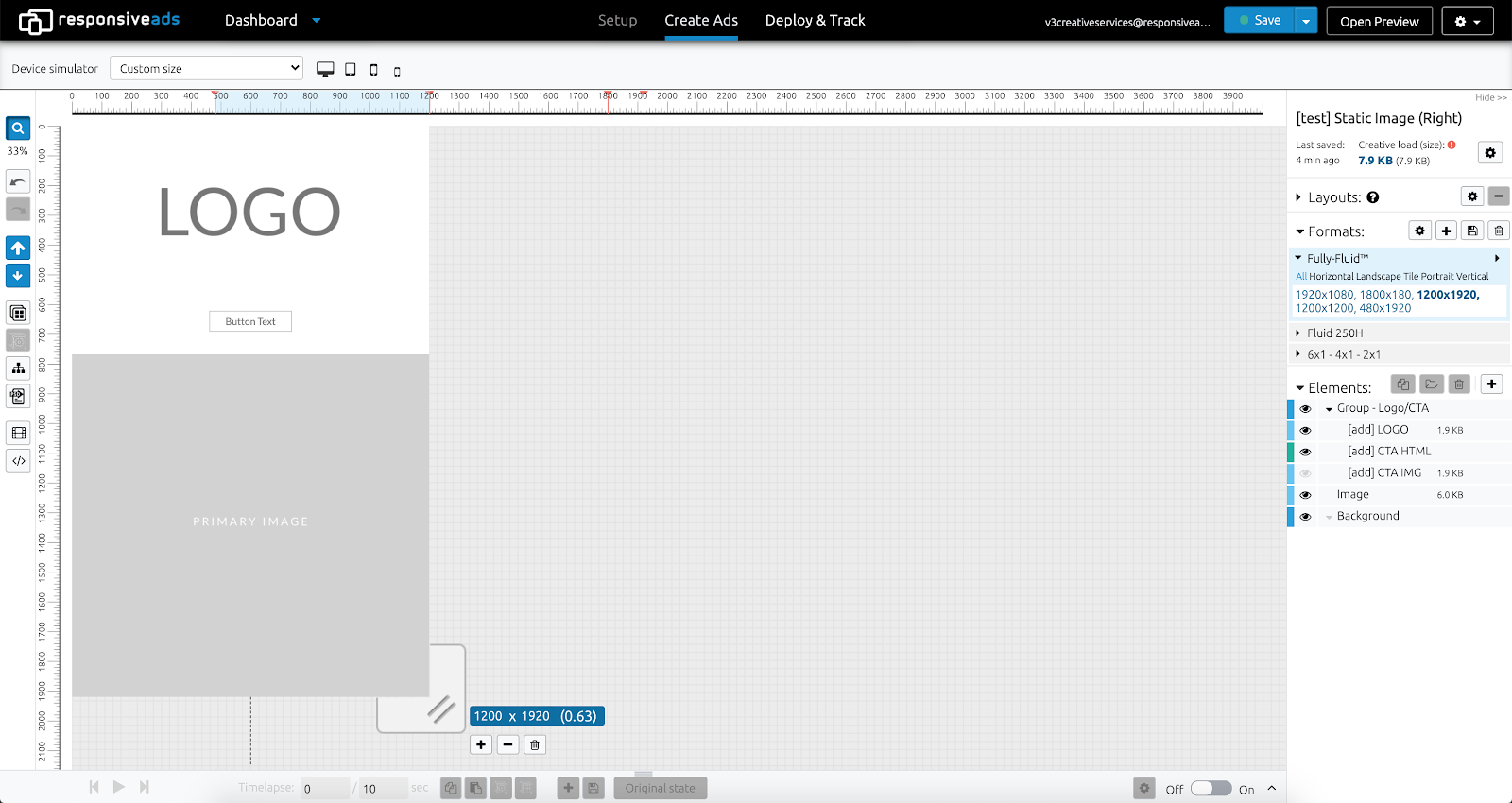
Task: Expand the Fluid 250H format
Action: click(x=1298, y=333)
